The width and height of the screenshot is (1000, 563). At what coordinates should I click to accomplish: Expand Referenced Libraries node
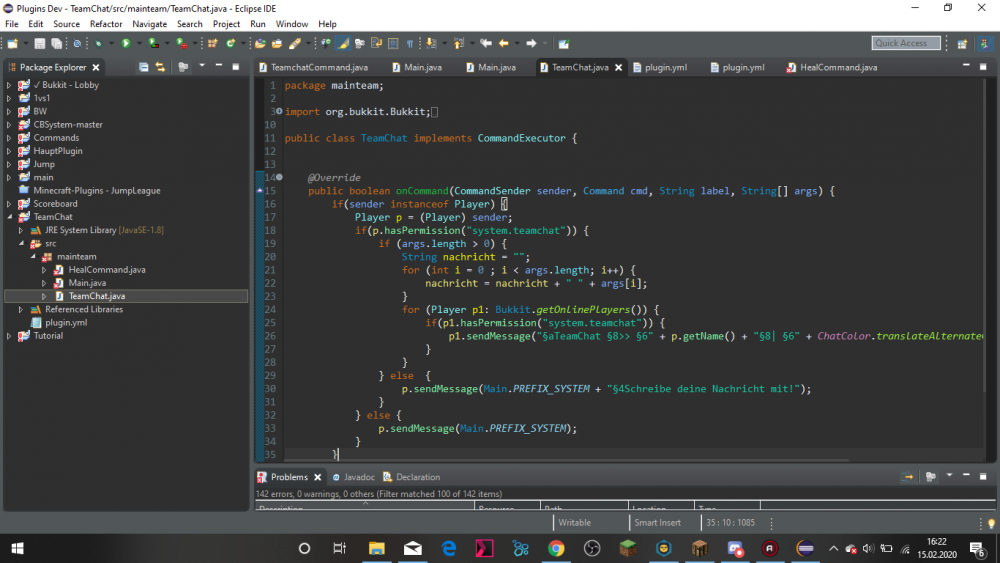(21, 309)
